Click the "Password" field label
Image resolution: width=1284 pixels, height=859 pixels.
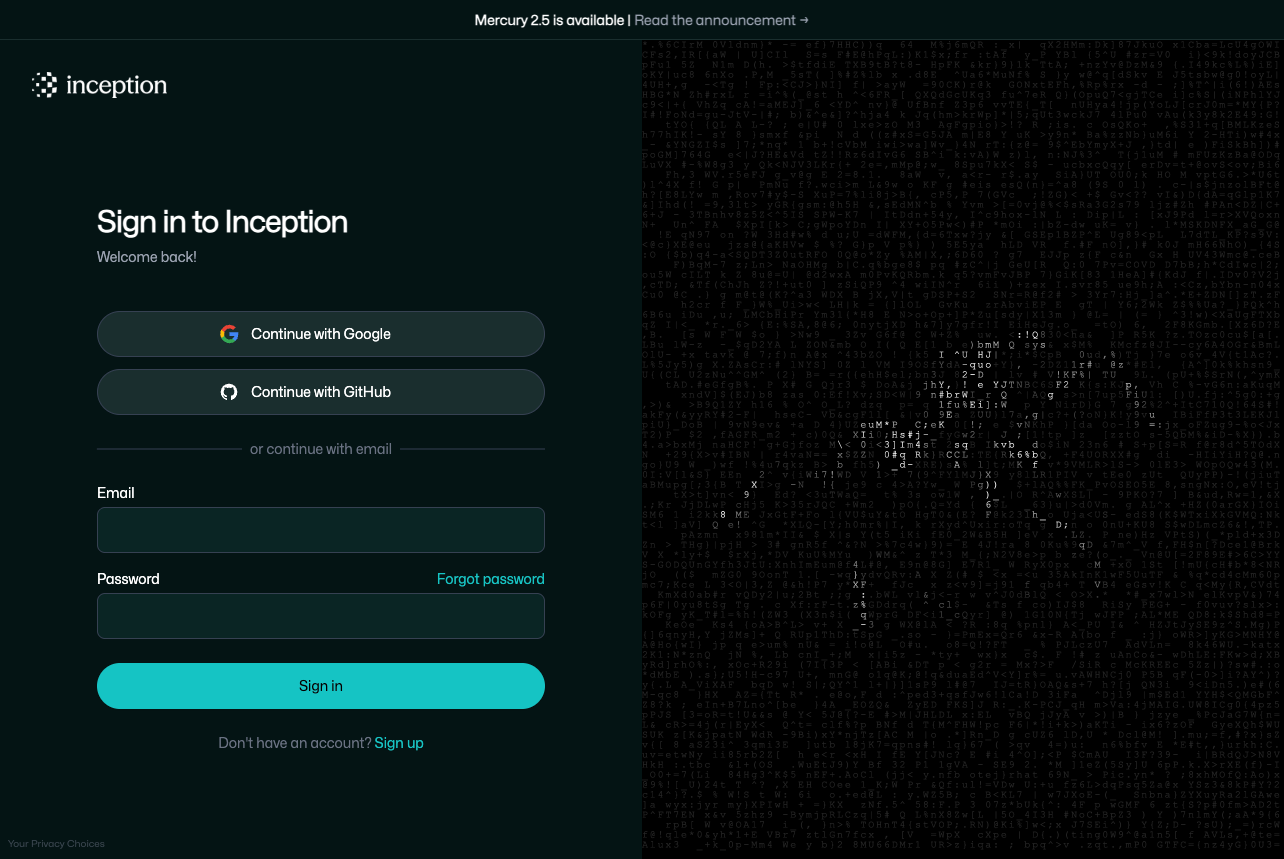(128, 579)
